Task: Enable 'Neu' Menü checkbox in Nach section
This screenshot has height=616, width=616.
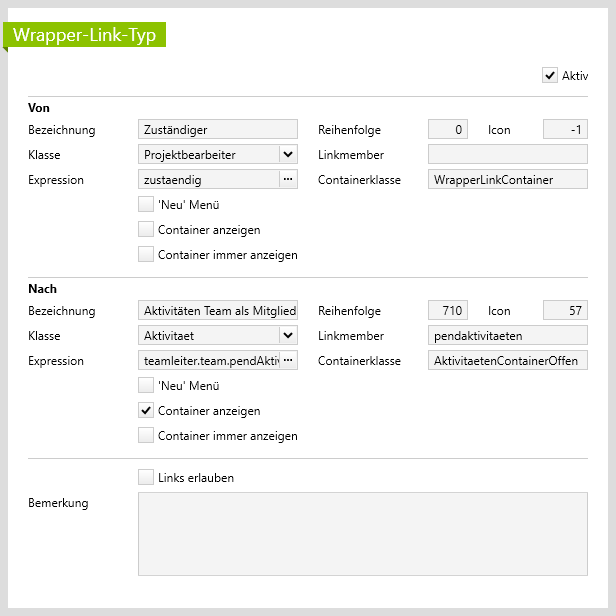Action: coord(146,386)
